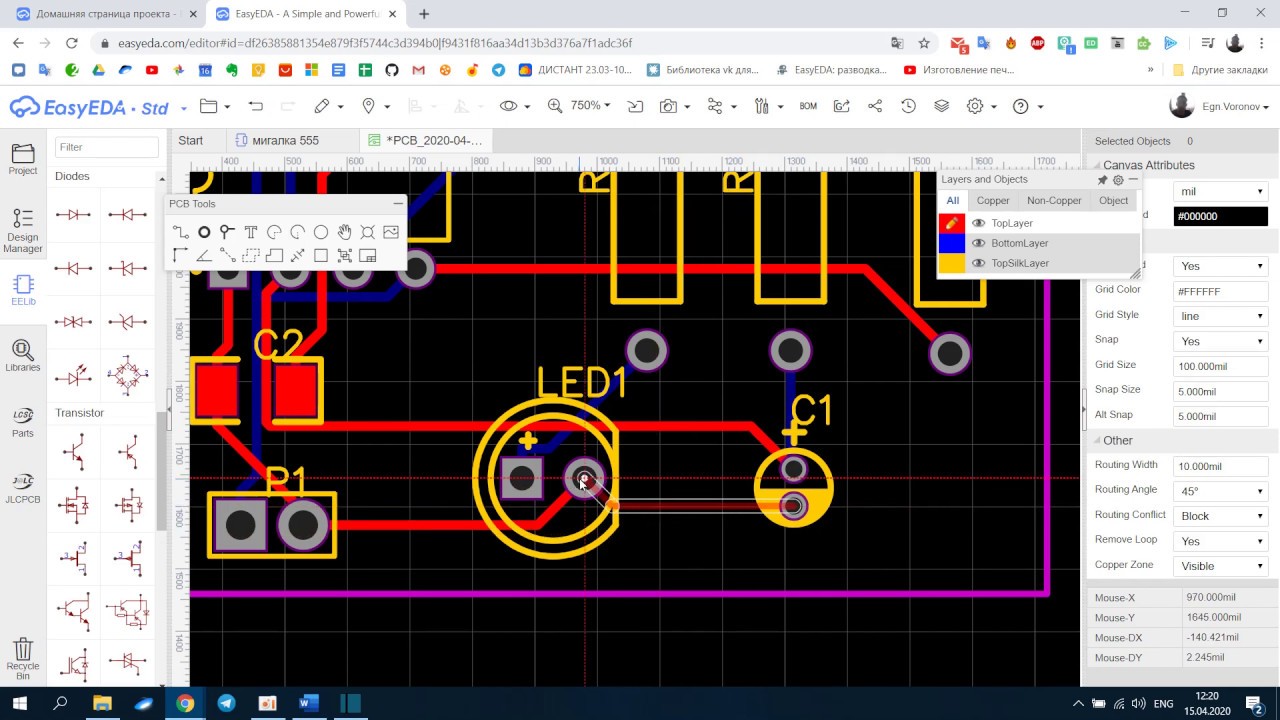The width and height of the screenshot is (1280, 720).
Task: Pick the Image insert tool in PCB Tools
Action: (x=391, y=232)
